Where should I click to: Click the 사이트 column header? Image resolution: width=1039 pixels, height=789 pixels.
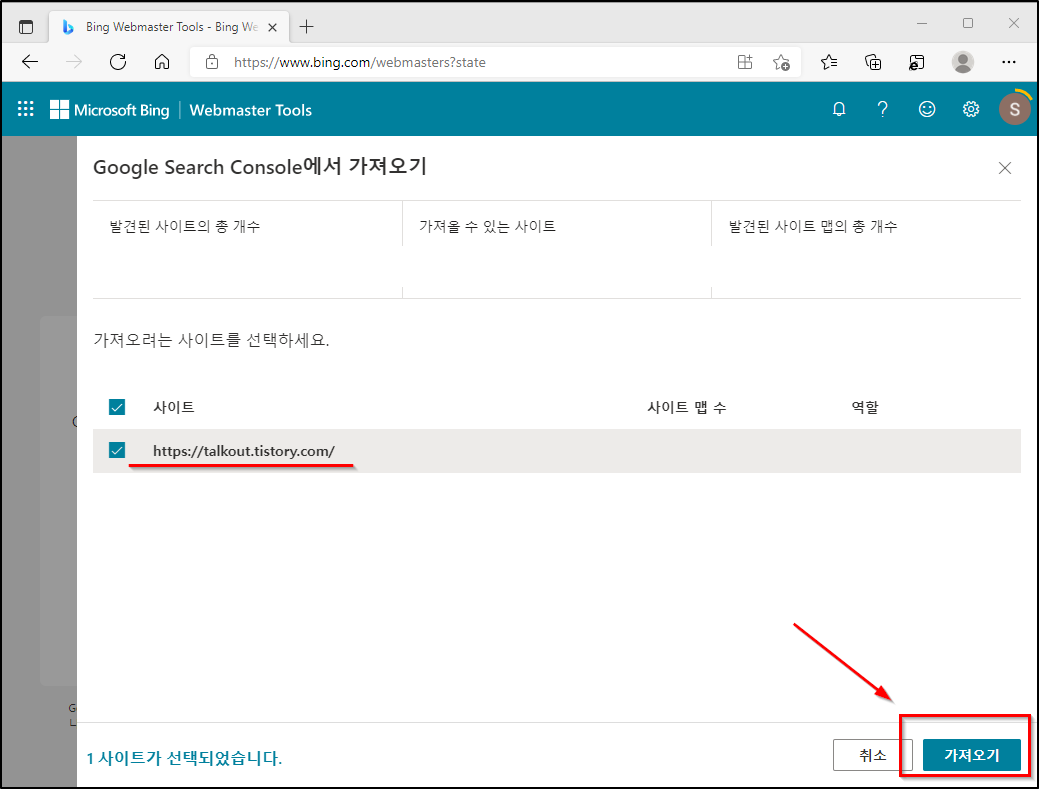[x=174, y=407]
